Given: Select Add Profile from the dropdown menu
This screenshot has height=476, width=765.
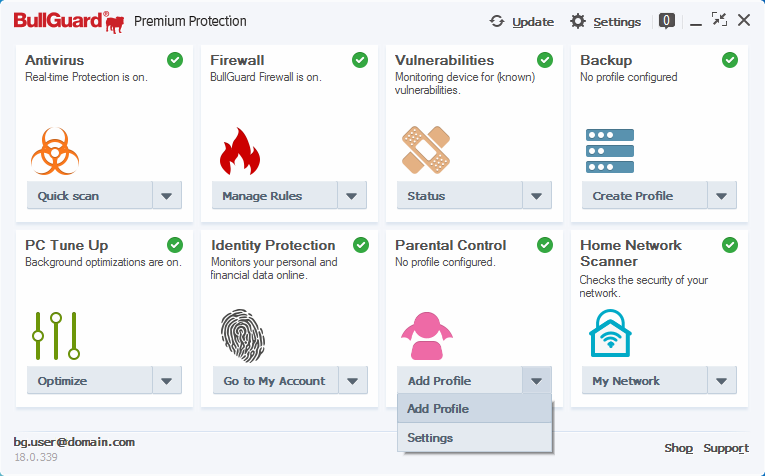Looking at the screenshot, I should [x=475, y=409].
